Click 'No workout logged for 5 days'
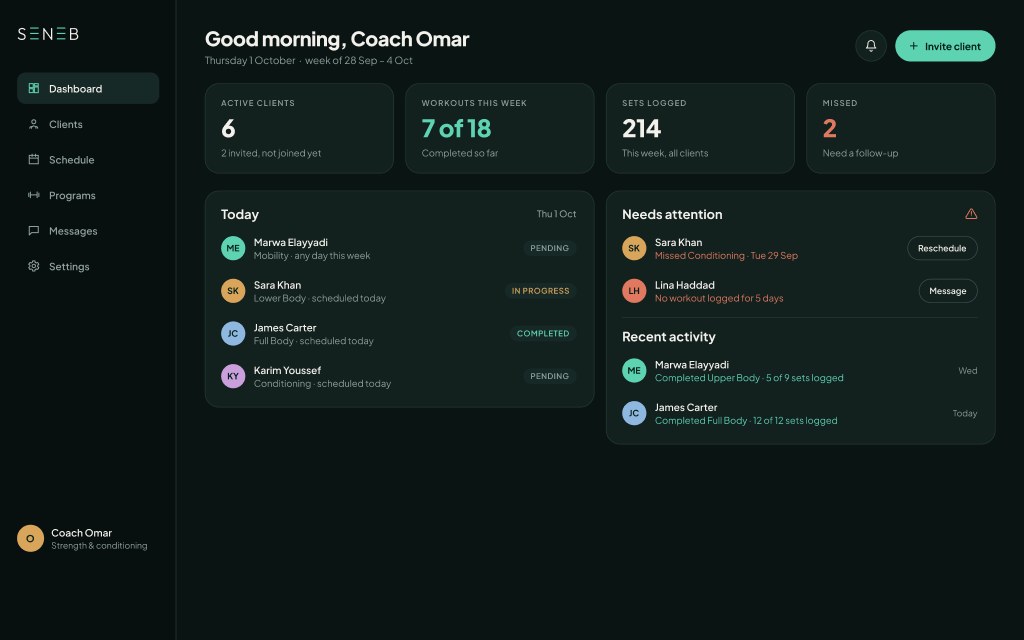Image resolution: width=1024 pixels, height=640 pixels. 719,298
